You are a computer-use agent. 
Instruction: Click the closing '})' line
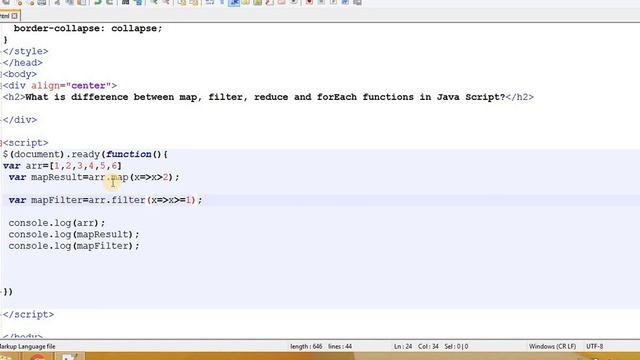pos(8,292)
